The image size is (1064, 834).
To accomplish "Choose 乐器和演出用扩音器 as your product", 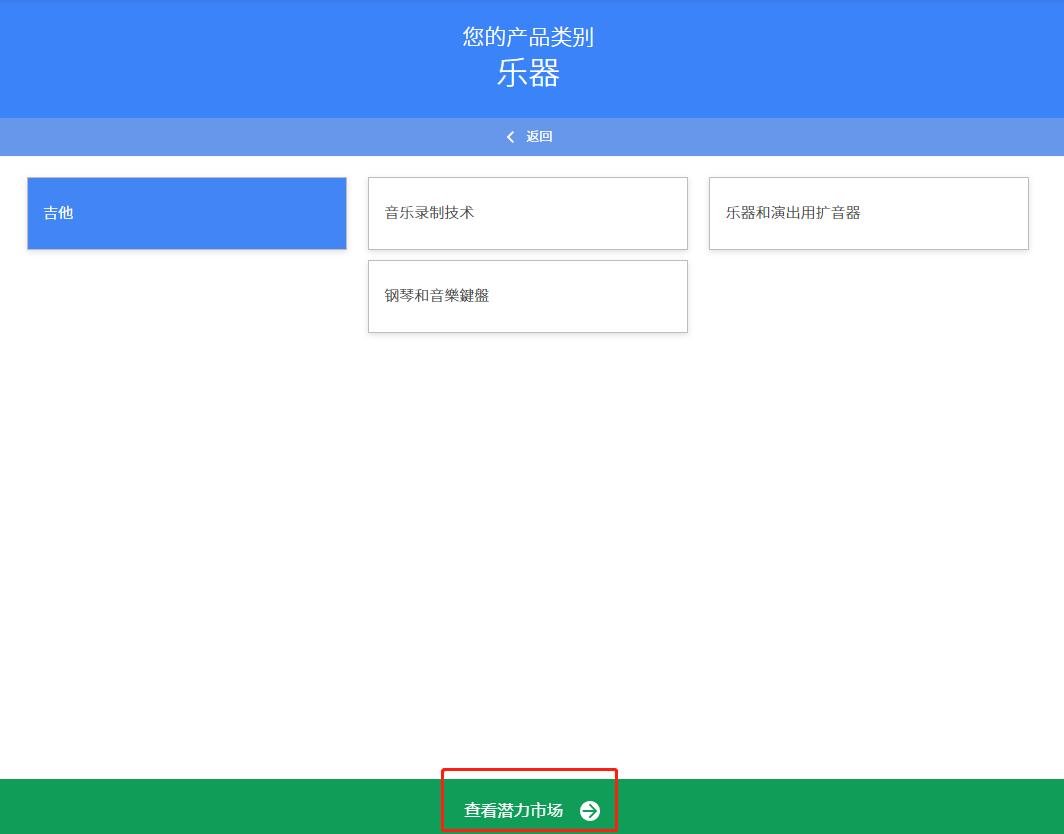I will (x=868, y=213).
